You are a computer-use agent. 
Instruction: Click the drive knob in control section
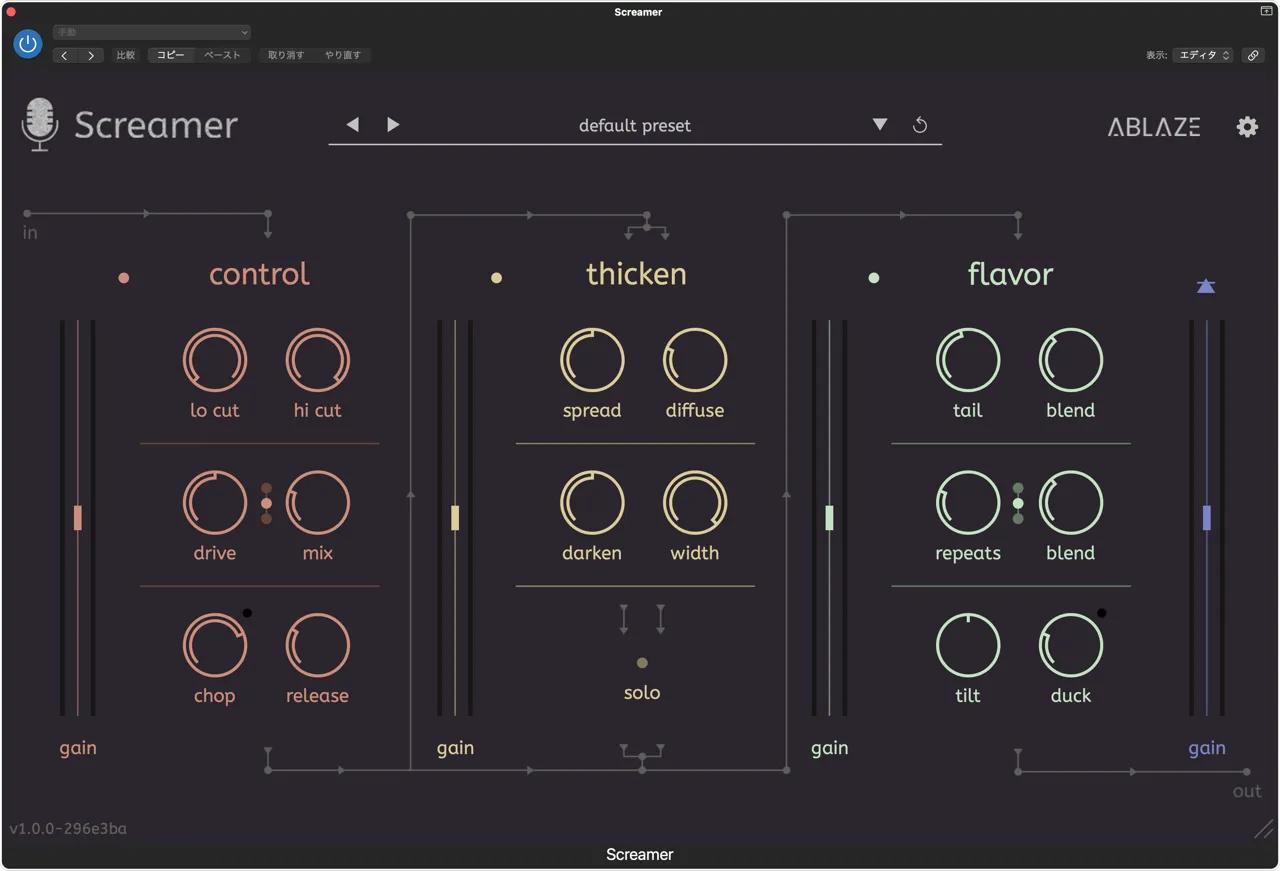(x=215, y=504)
